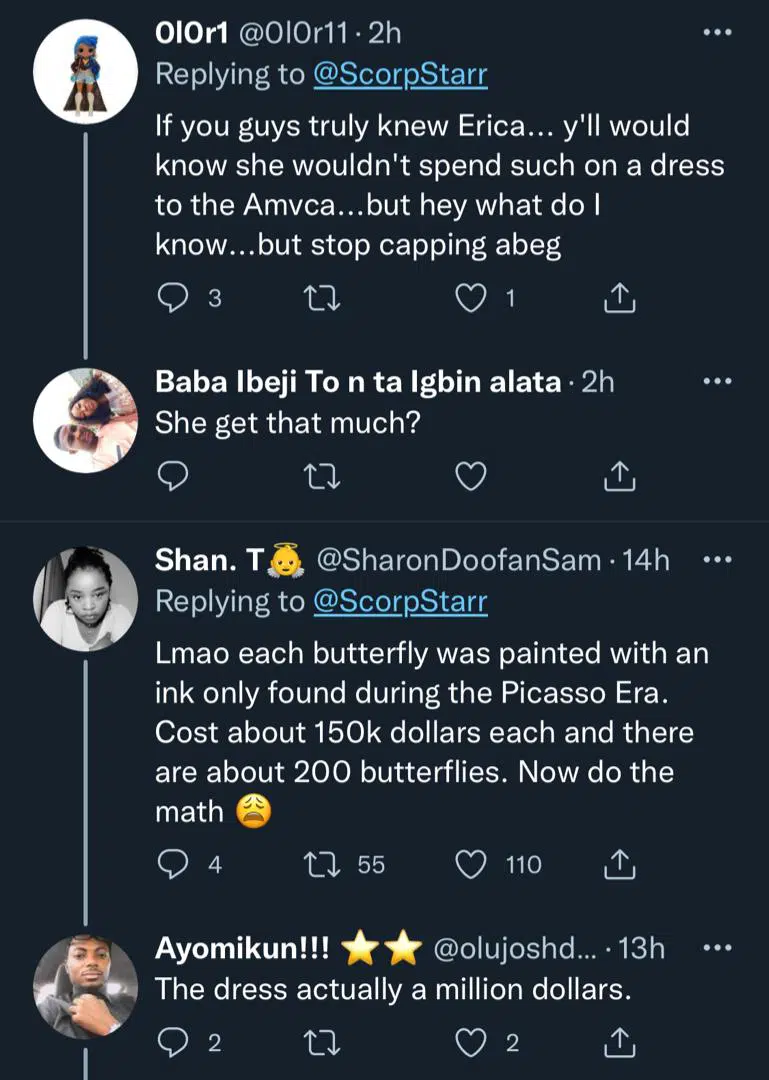Share 0l0r1's tweet
This screenshot has width=769, height=1080.
coord(620,298)
